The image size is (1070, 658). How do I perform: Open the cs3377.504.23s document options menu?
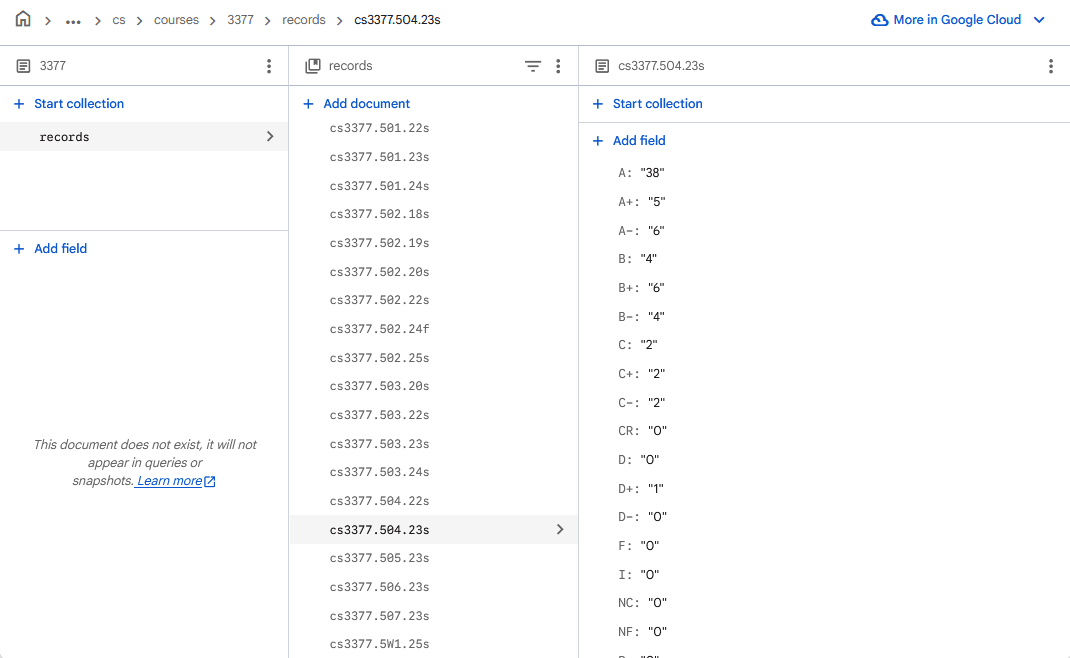1051,66
